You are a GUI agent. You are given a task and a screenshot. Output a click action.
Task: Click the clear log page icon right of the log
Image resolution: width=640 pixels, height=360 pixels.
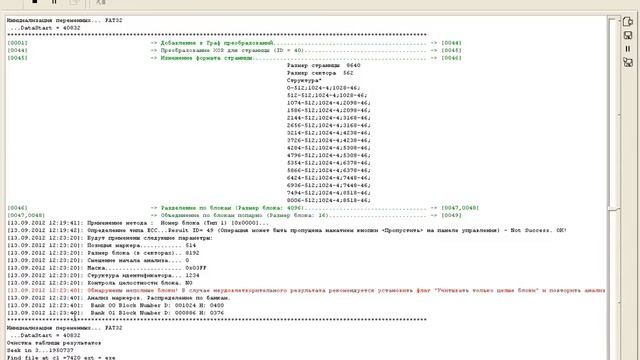(628, 22)
